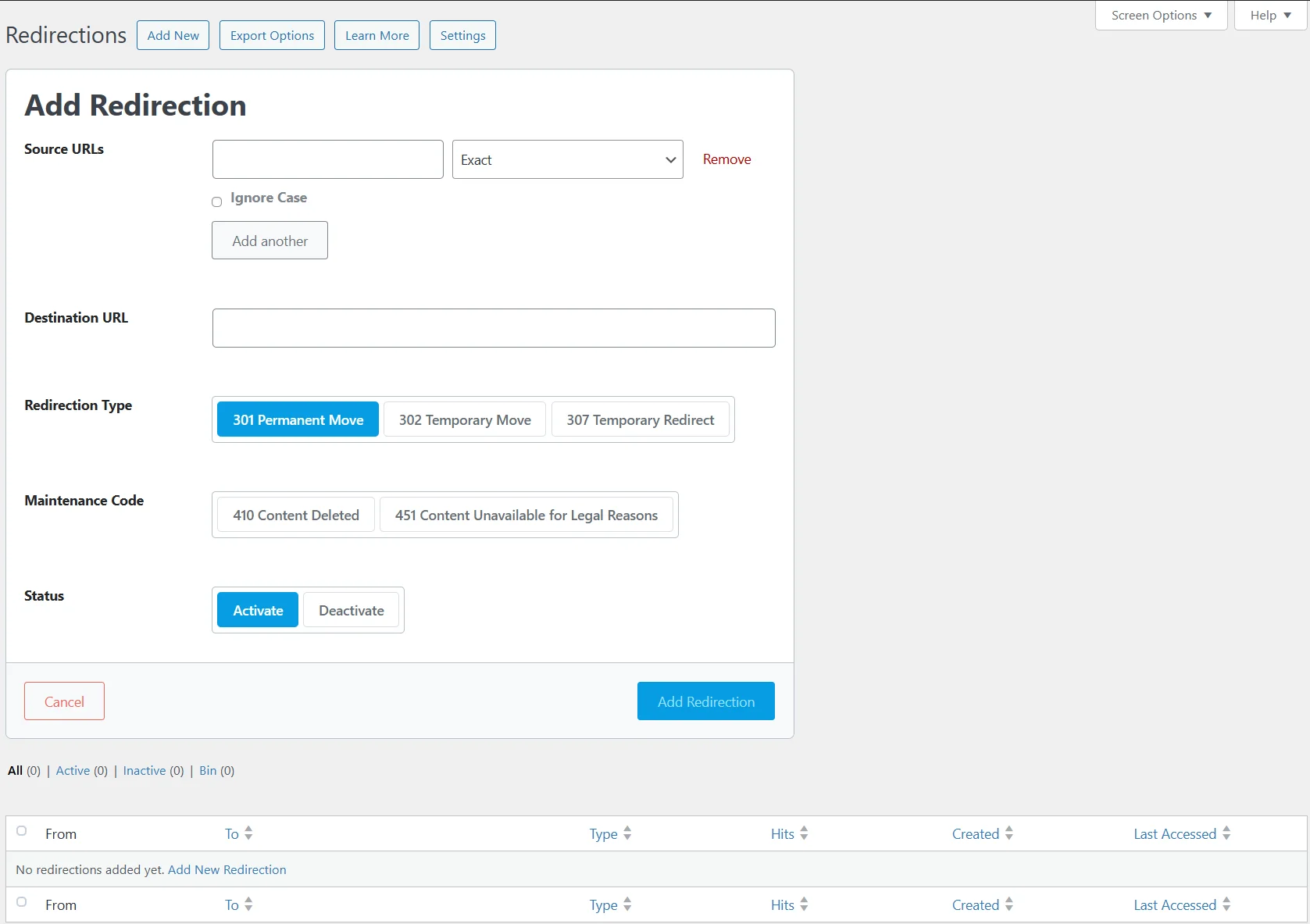Image resolution: width=1310 pixels, height=924 pixels.
Task: Expand the Help panel
Action: pos(1270,16)
